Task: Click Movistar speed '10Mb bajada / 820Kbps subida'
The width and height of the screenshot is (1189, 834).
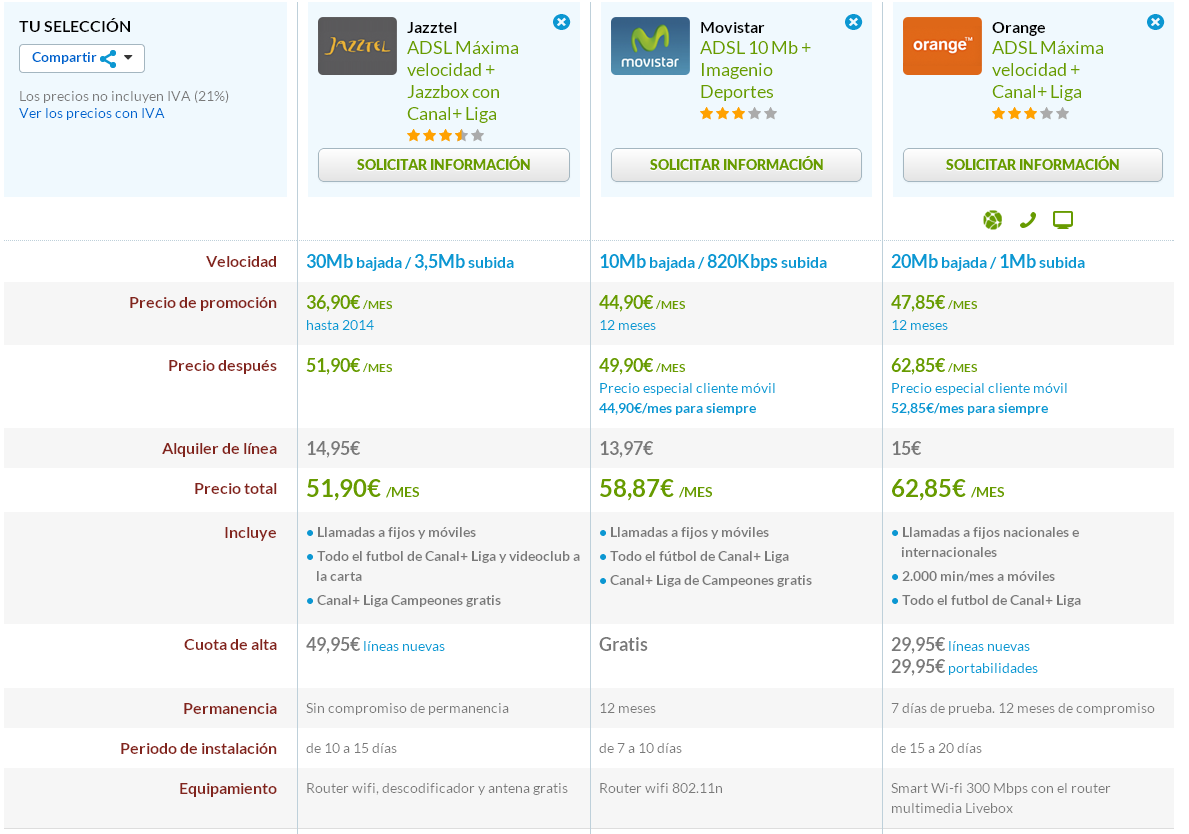Action: point(713,262)
